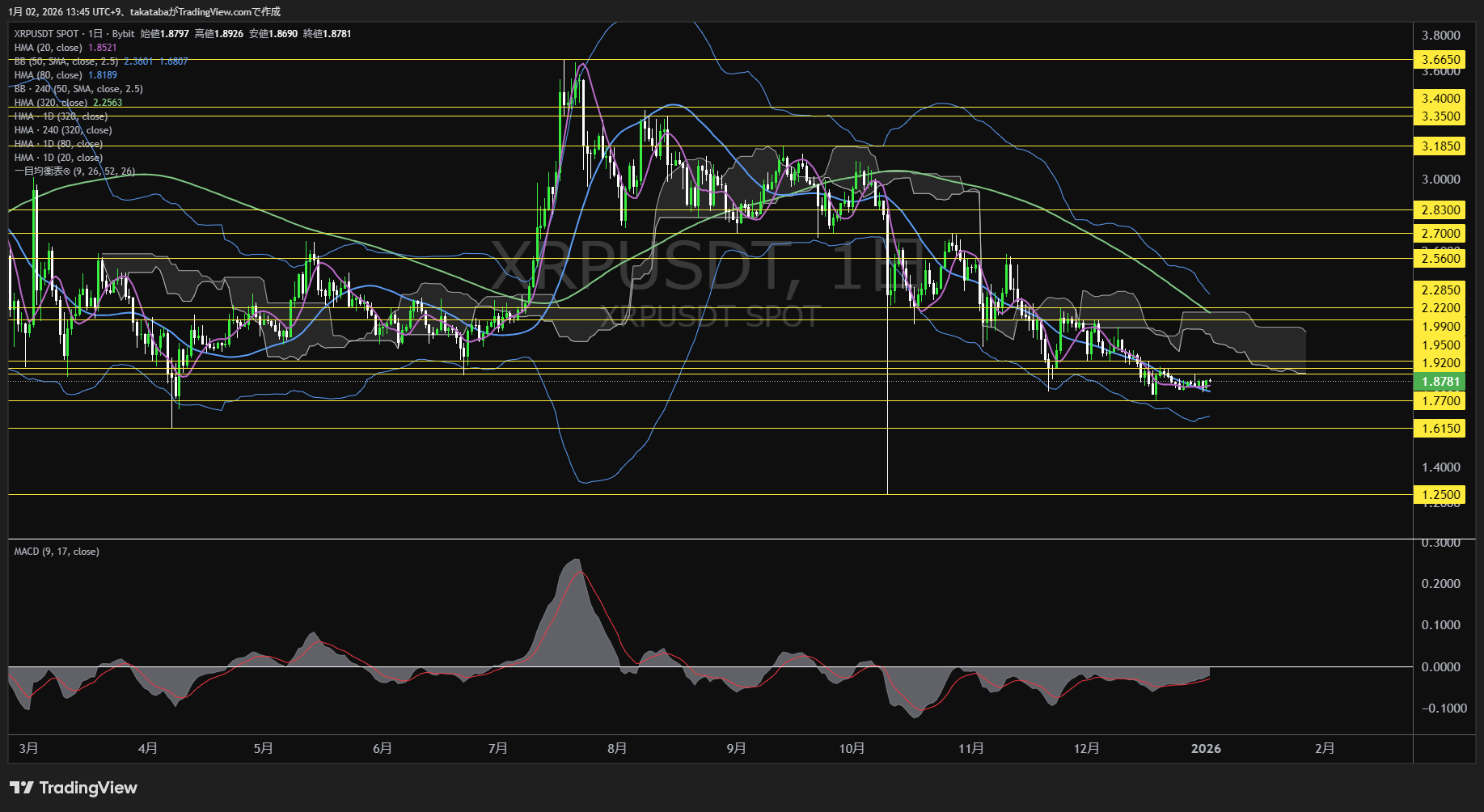Click the 12月 label on the time axis
The image size is (1484, 812).
(1088, 749)
